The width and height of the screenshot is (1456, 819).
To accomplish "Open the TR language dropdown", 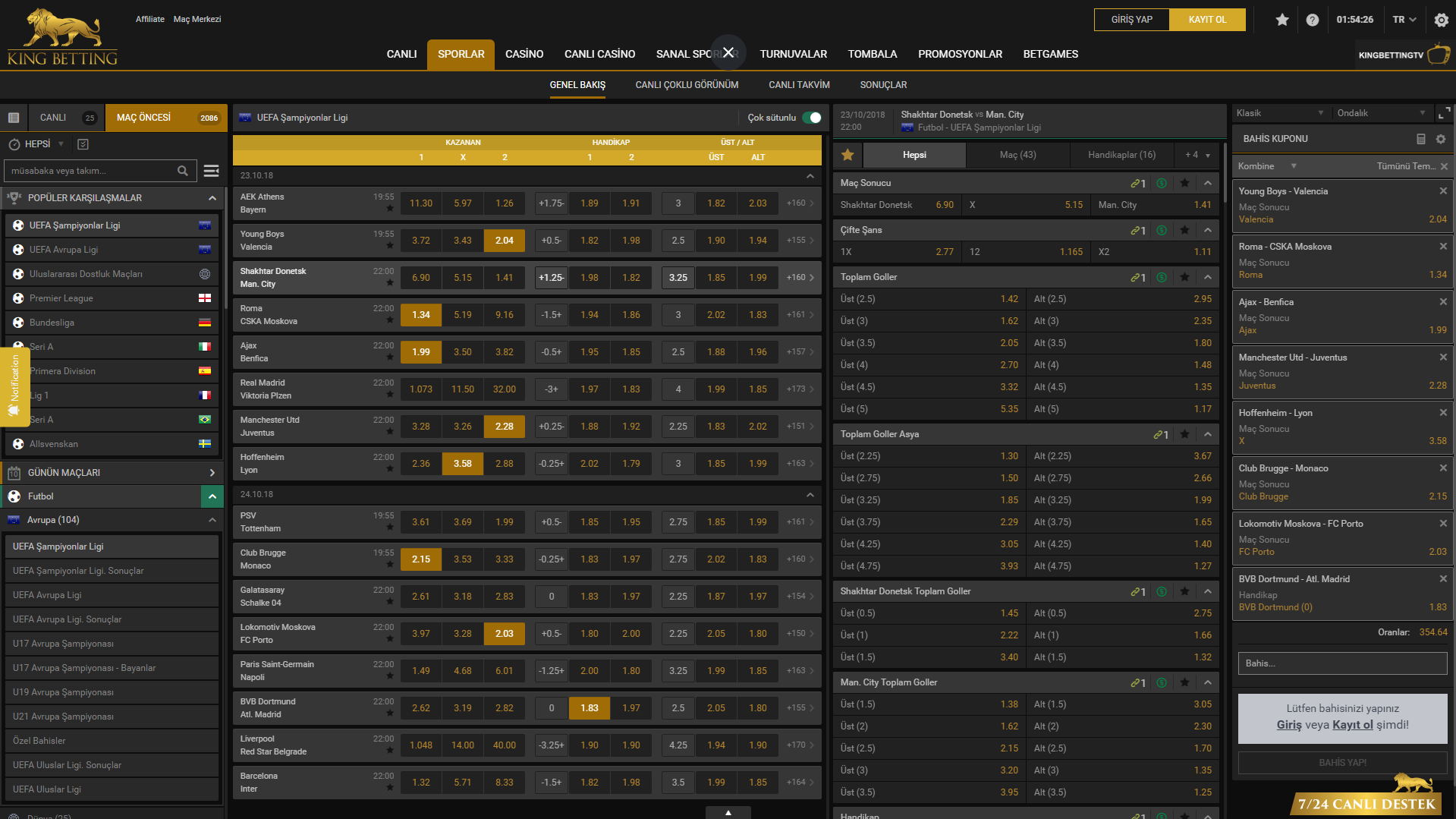I will (x=1404, y=20).
